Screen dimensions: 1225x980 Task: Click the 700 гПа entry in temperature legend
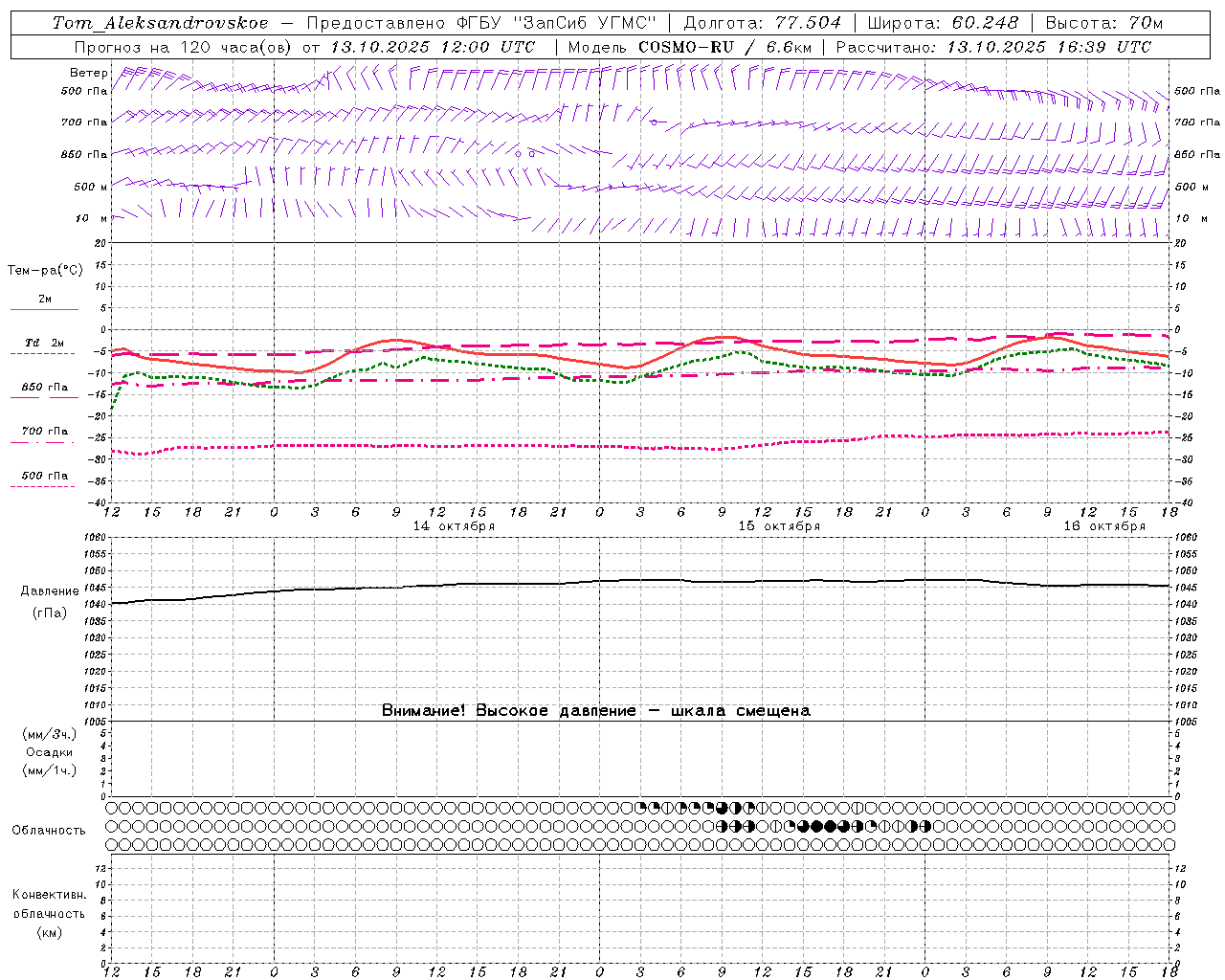click(x=45, y=432)
